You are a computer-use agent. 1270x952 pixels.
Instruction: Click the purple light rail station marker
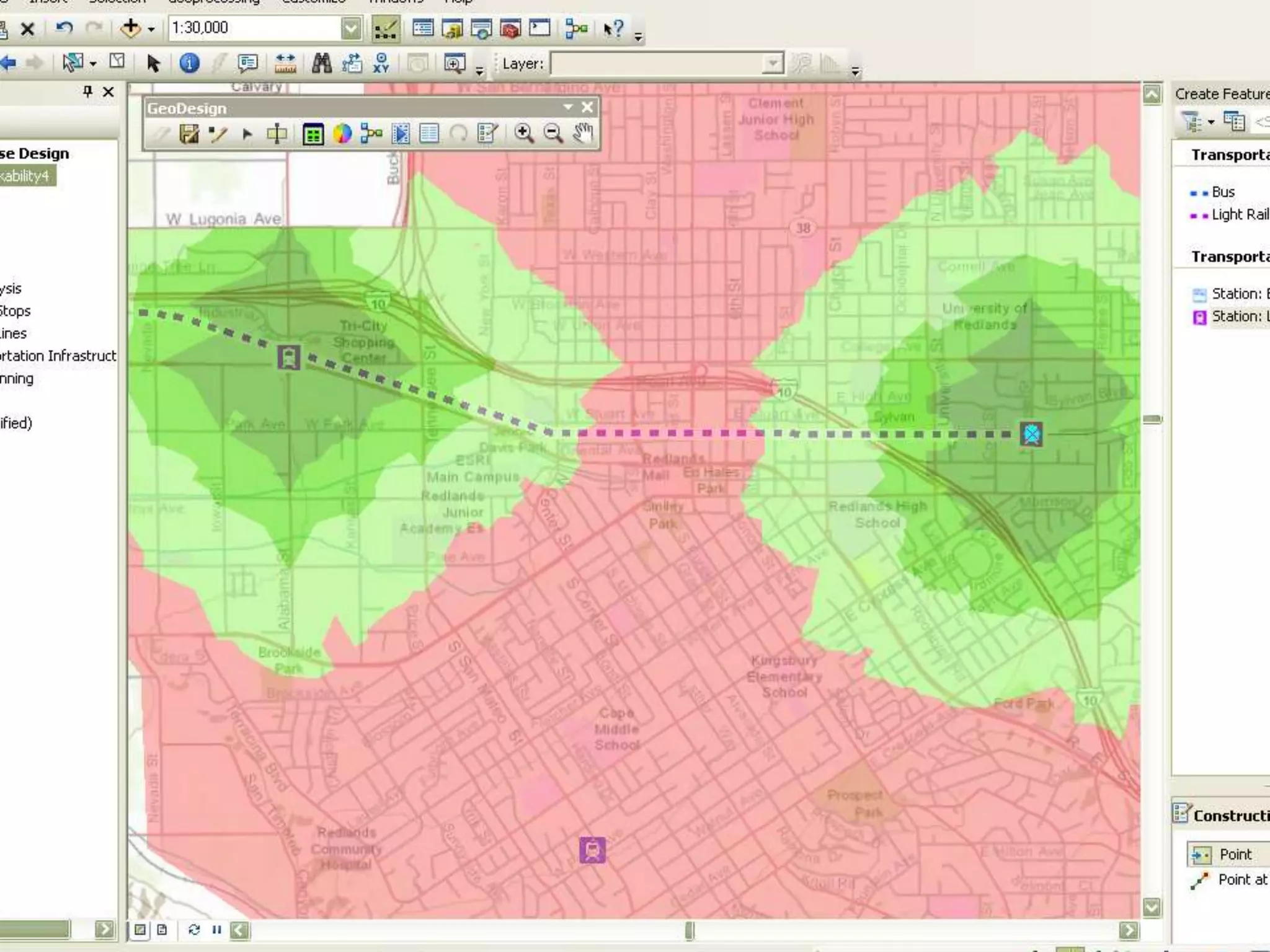(x=592, y=850)
